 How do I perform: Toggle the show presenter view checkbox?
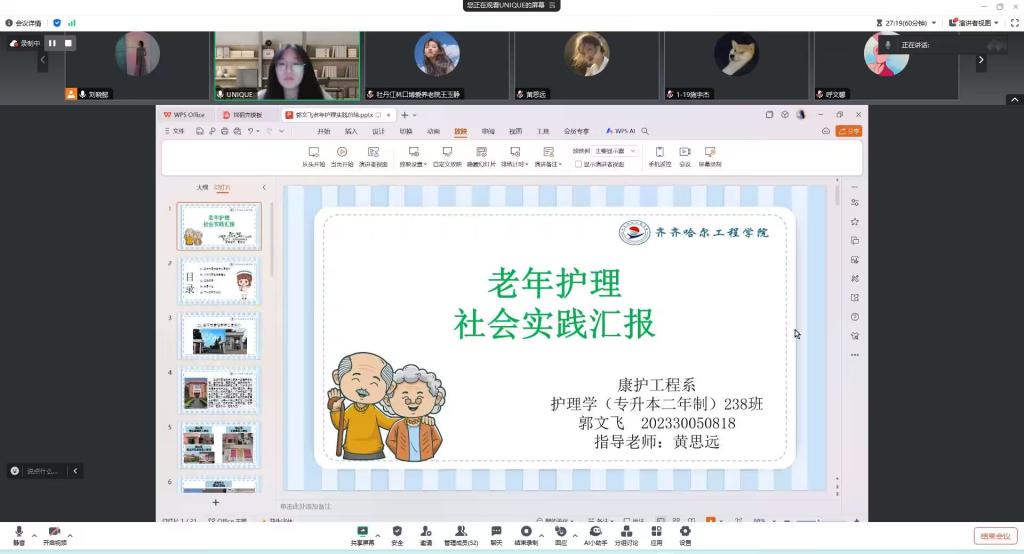coord(577,164)
